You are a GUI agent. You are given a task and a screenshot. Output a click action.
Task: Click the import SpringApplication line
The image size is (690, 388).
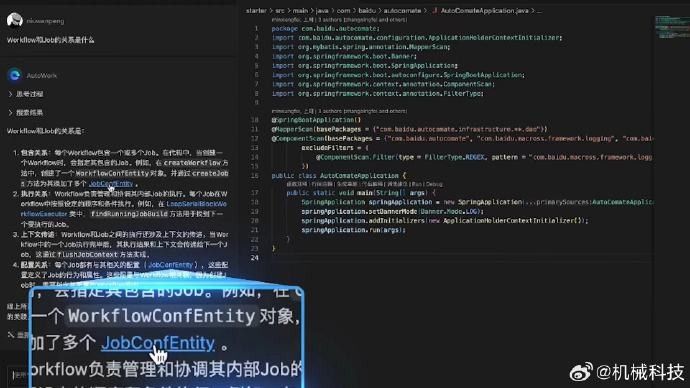pyautogui.click(x=365, y=66)
